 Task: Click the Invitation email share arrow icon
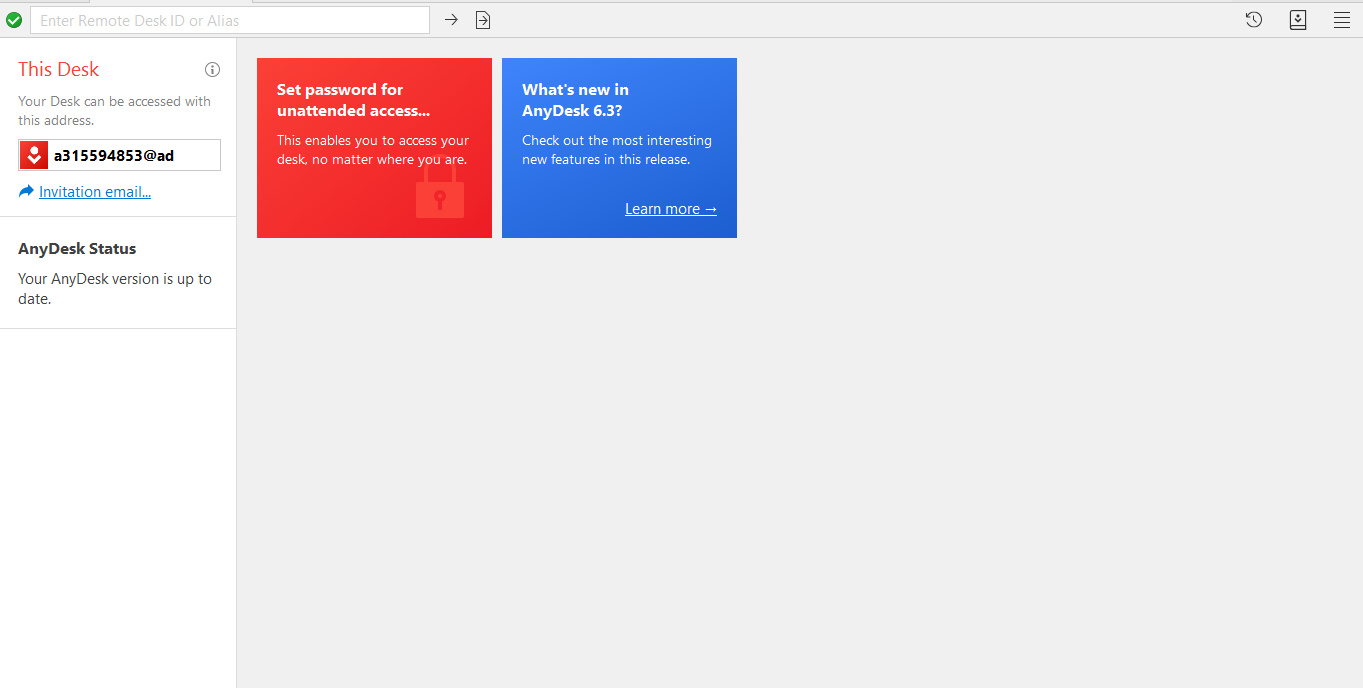click(26, 191)
